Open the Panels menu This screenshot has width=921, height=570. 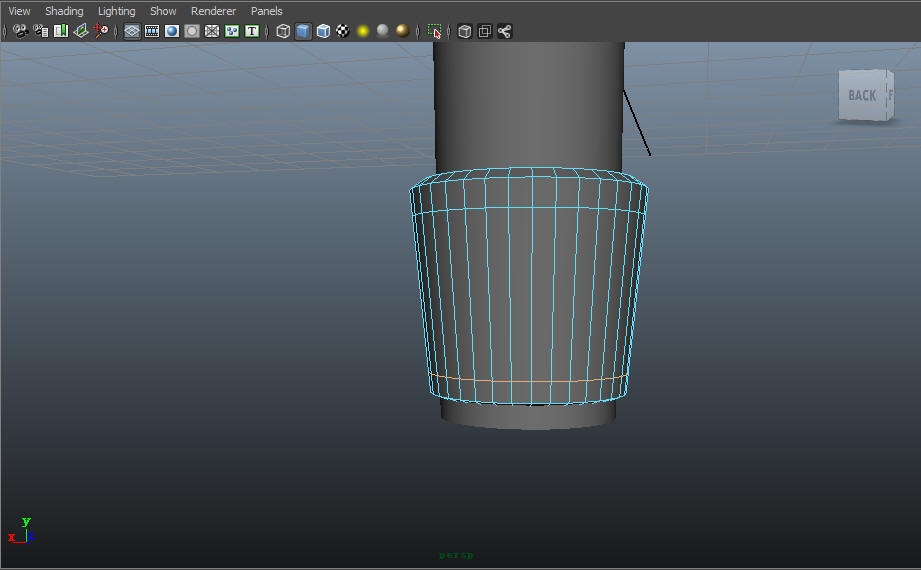(267, 11)
